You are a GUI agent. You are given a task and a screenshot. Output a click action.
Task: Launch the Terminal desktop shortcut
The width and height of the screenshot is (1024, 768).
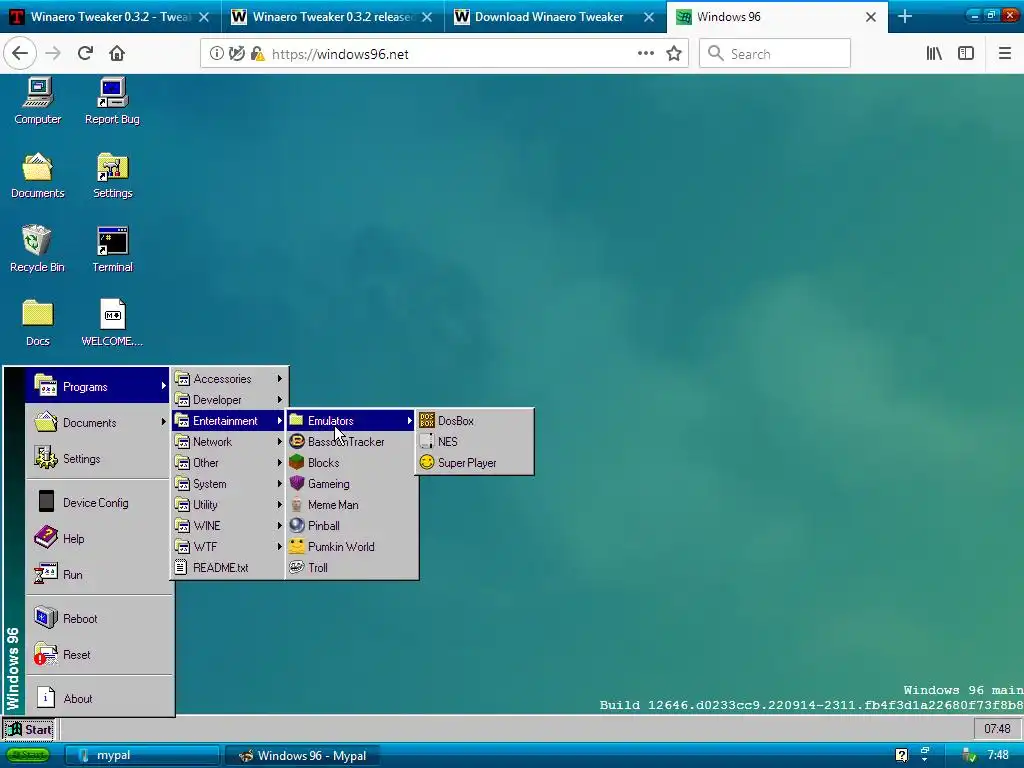[x=112, y=248]
